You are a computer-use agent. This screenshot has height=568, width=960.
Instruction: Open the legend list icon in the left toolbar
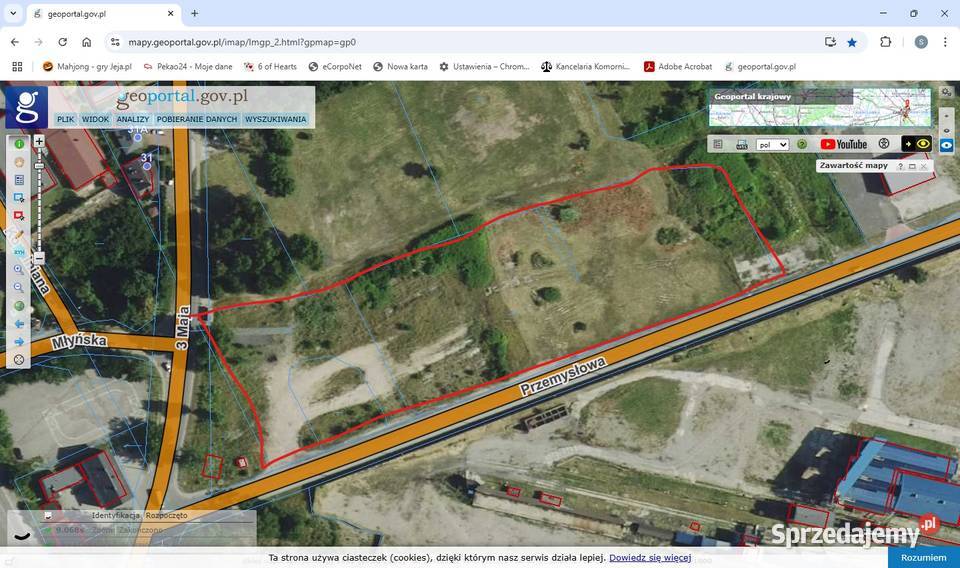(x=19, y=180)
